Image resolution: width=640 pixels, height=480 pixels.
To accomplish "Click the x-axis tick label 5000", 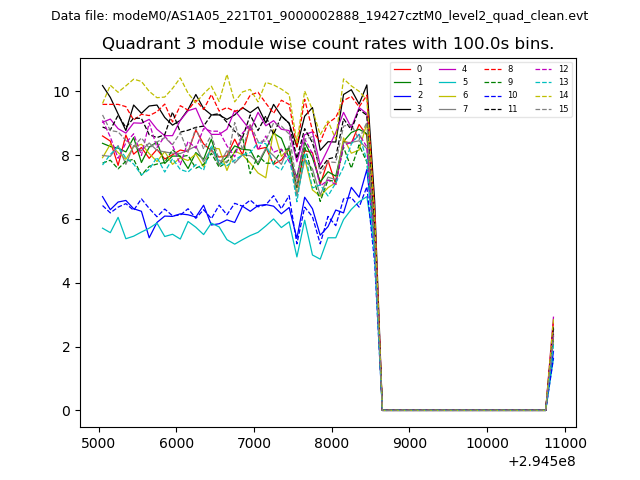I will (x=98, y=442).
